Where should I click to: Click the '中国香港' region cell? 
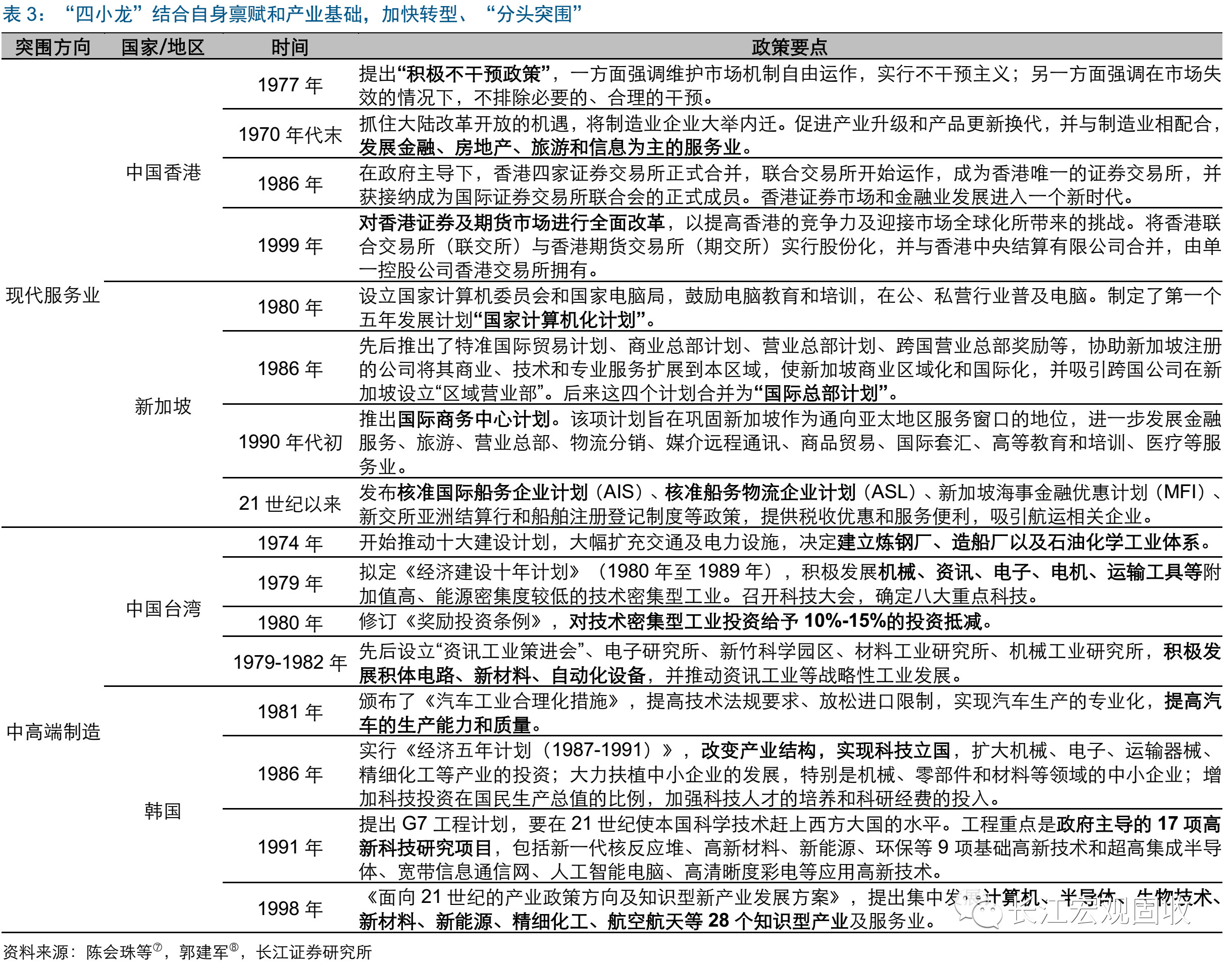pyautogui.click(x=163, y=172)
